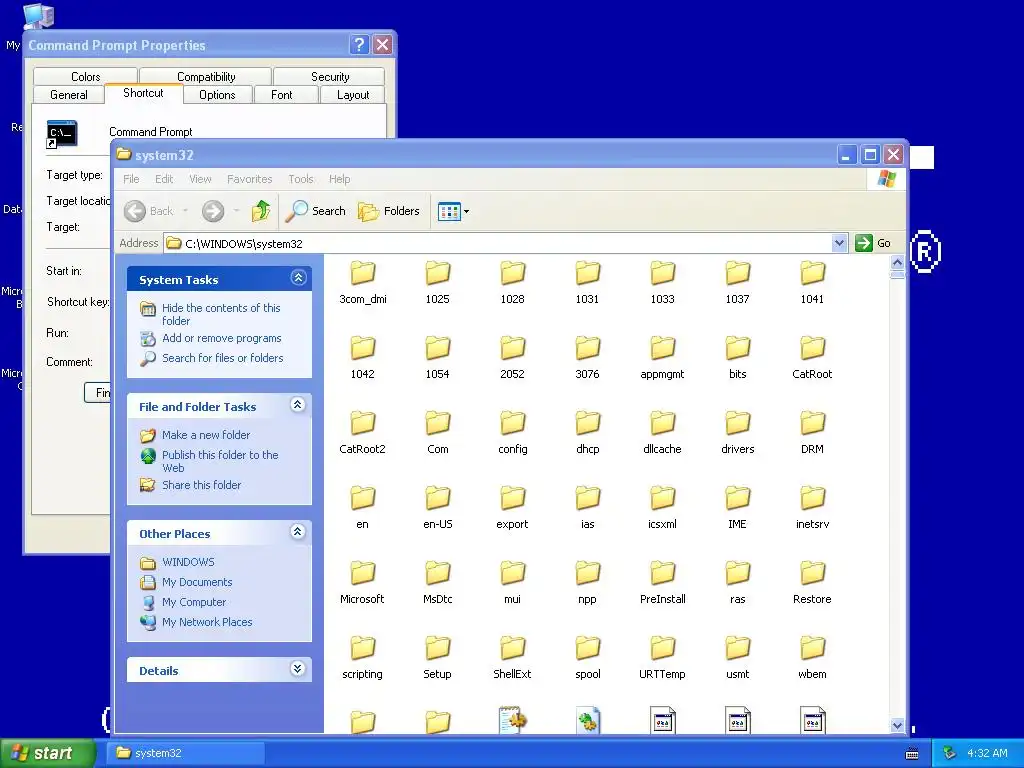Click the Search toolbar button

(x=315, y=211)
